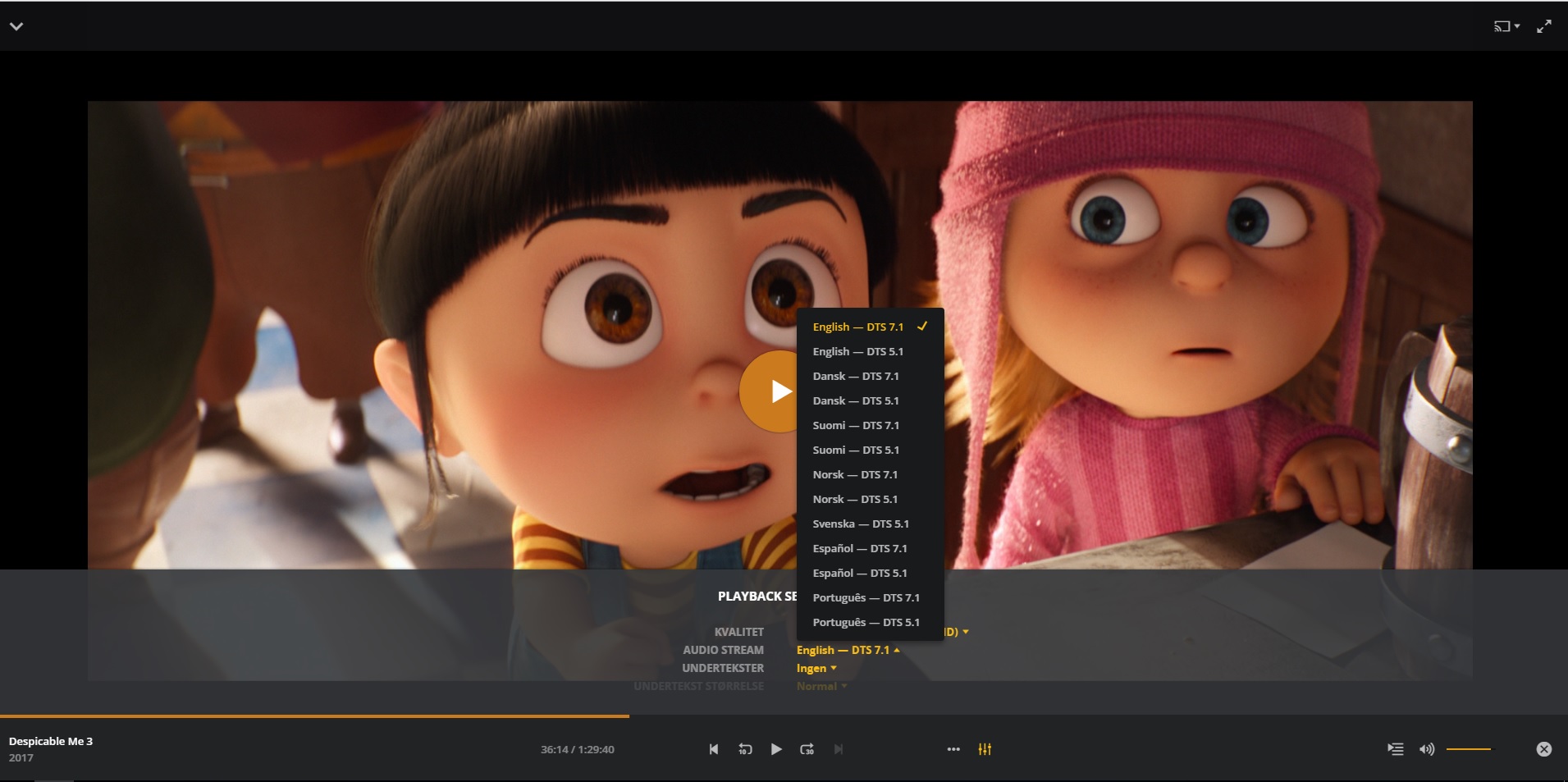Enter fullscreen mode

click(x=1544, y=26)
